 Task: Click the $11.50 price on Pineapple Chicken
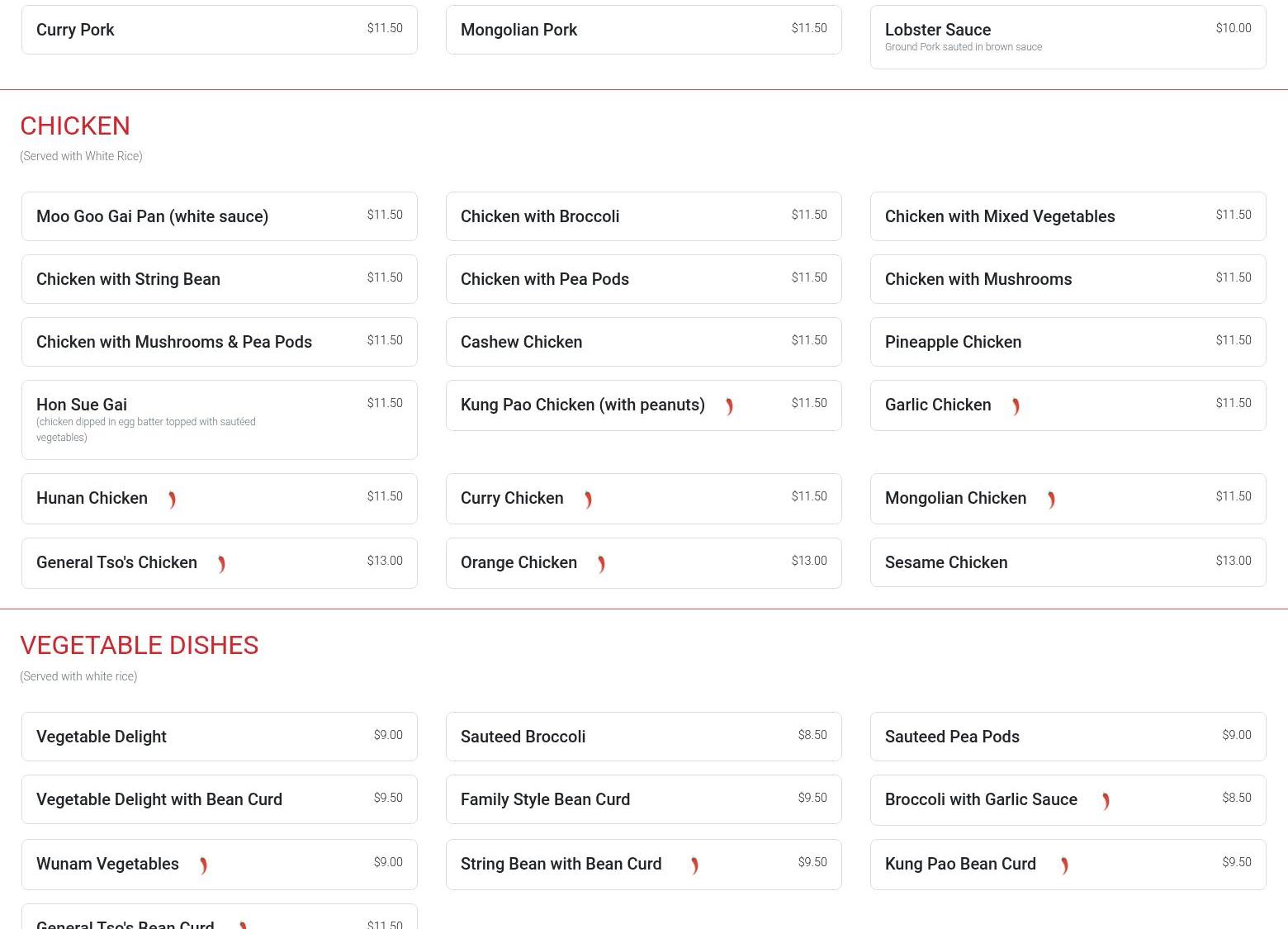(1233, 340)
